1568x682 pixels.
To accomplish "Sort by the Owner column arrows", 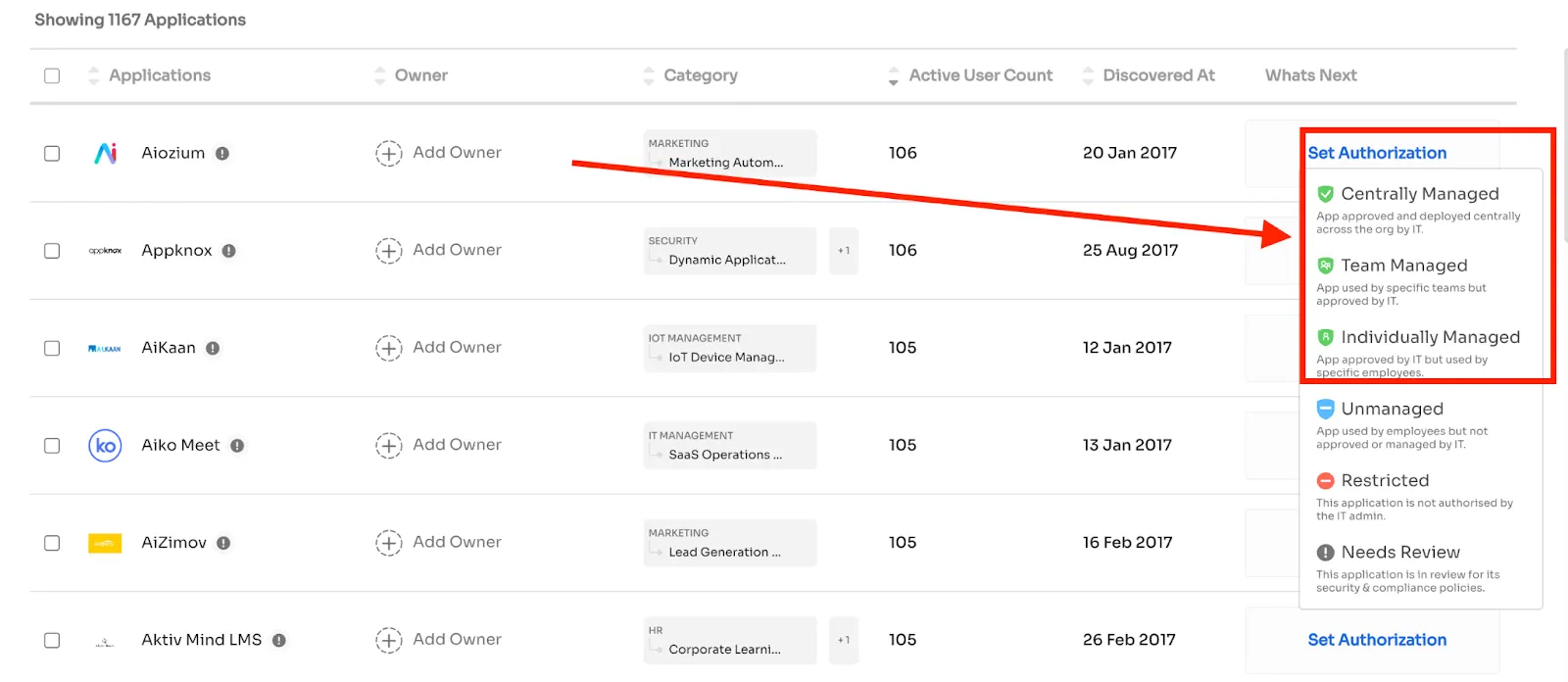I will coord(380,76).
